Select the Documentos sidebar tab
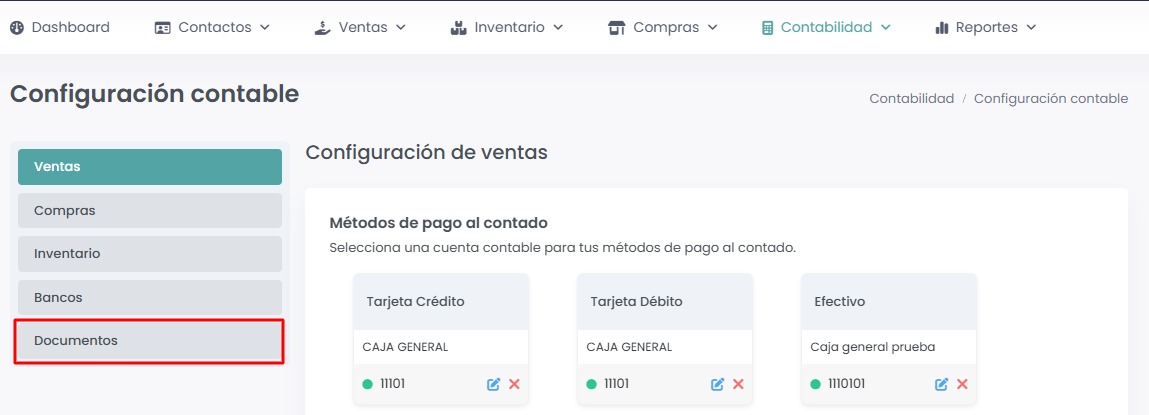The width and height of the screenshot is (1149, 415). click(149, 341)
